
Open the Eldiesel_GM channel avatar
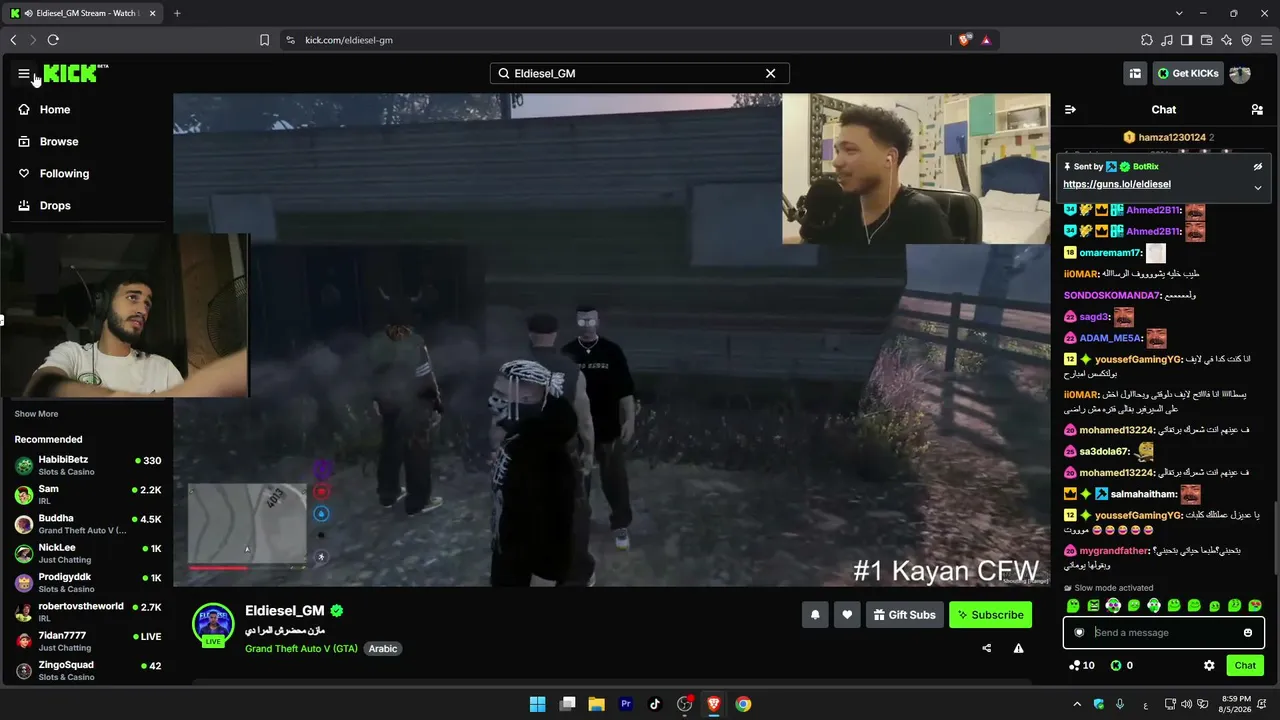tap(213, 624)
